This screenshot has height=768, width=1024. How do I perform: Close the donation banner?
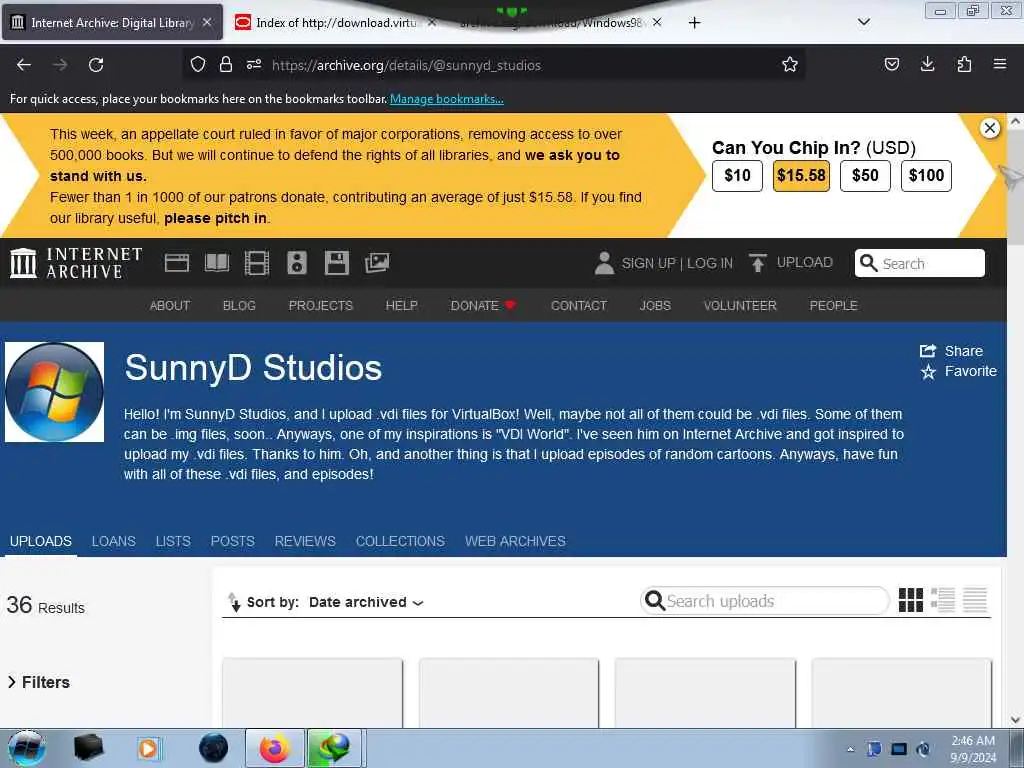(x=990, y=128)
